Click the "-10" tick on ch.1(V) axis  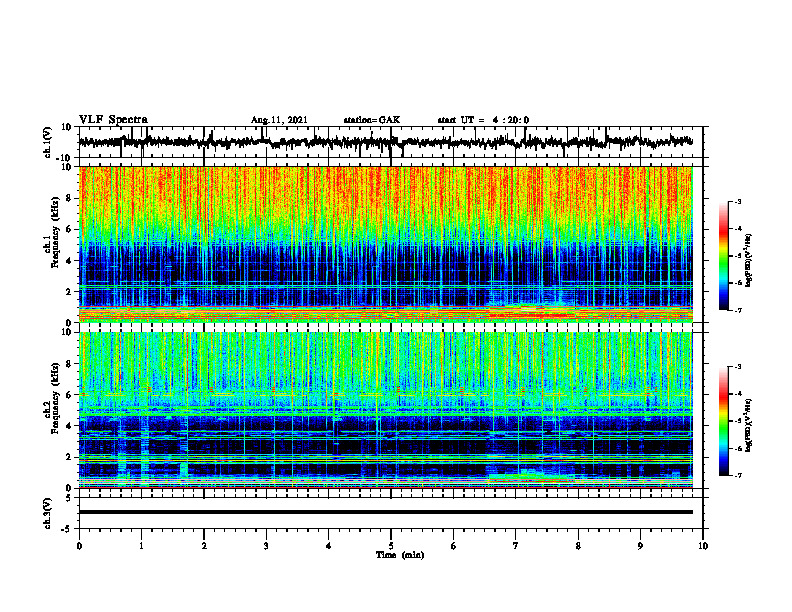pyautogui.click(x=65, y=158)
